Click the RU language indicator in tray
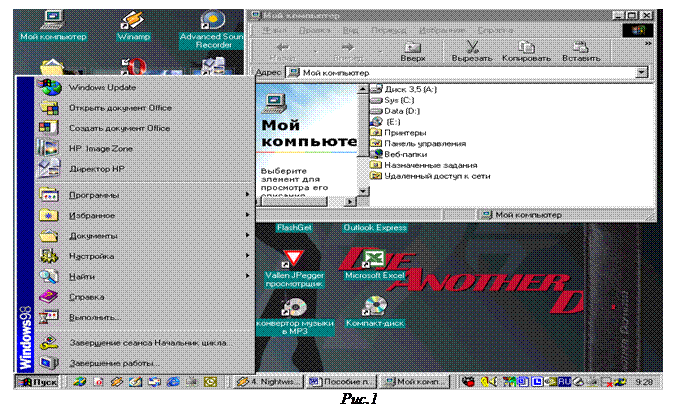682x414 pixels. [565, 381]
